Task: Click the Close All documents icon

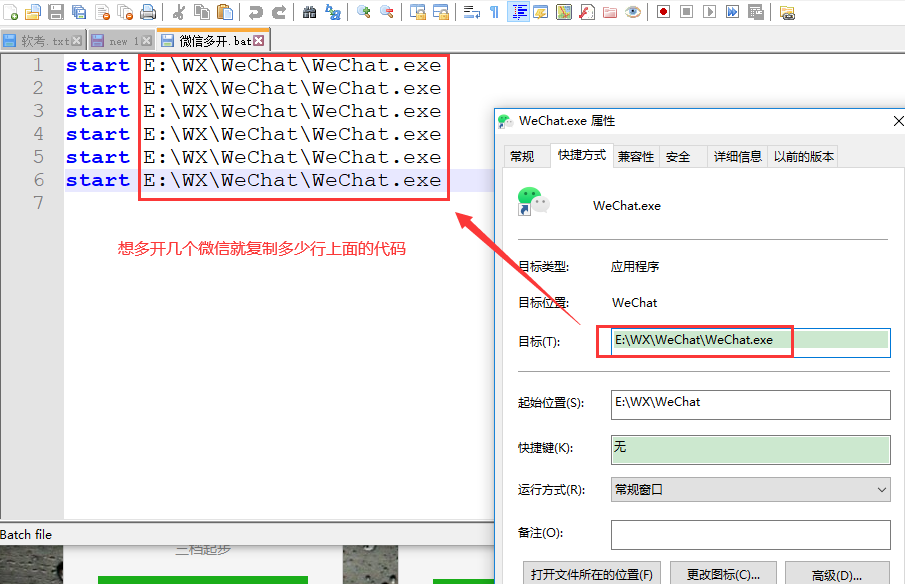Action: 125,12
